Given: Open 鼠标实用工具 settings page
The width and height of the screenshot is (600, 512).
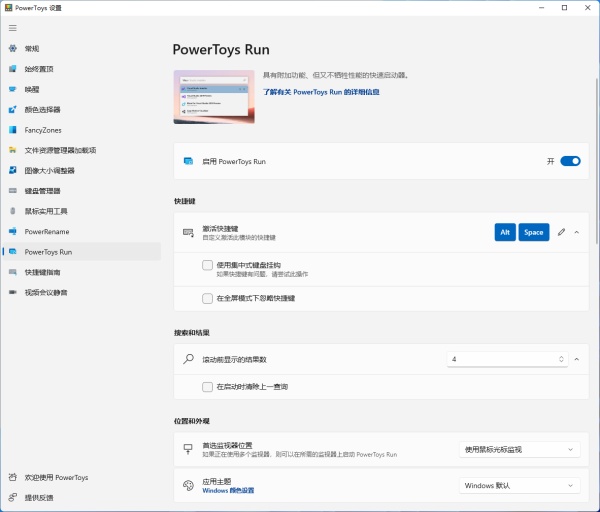Looking at the screenshot, I should coord(82,211).
